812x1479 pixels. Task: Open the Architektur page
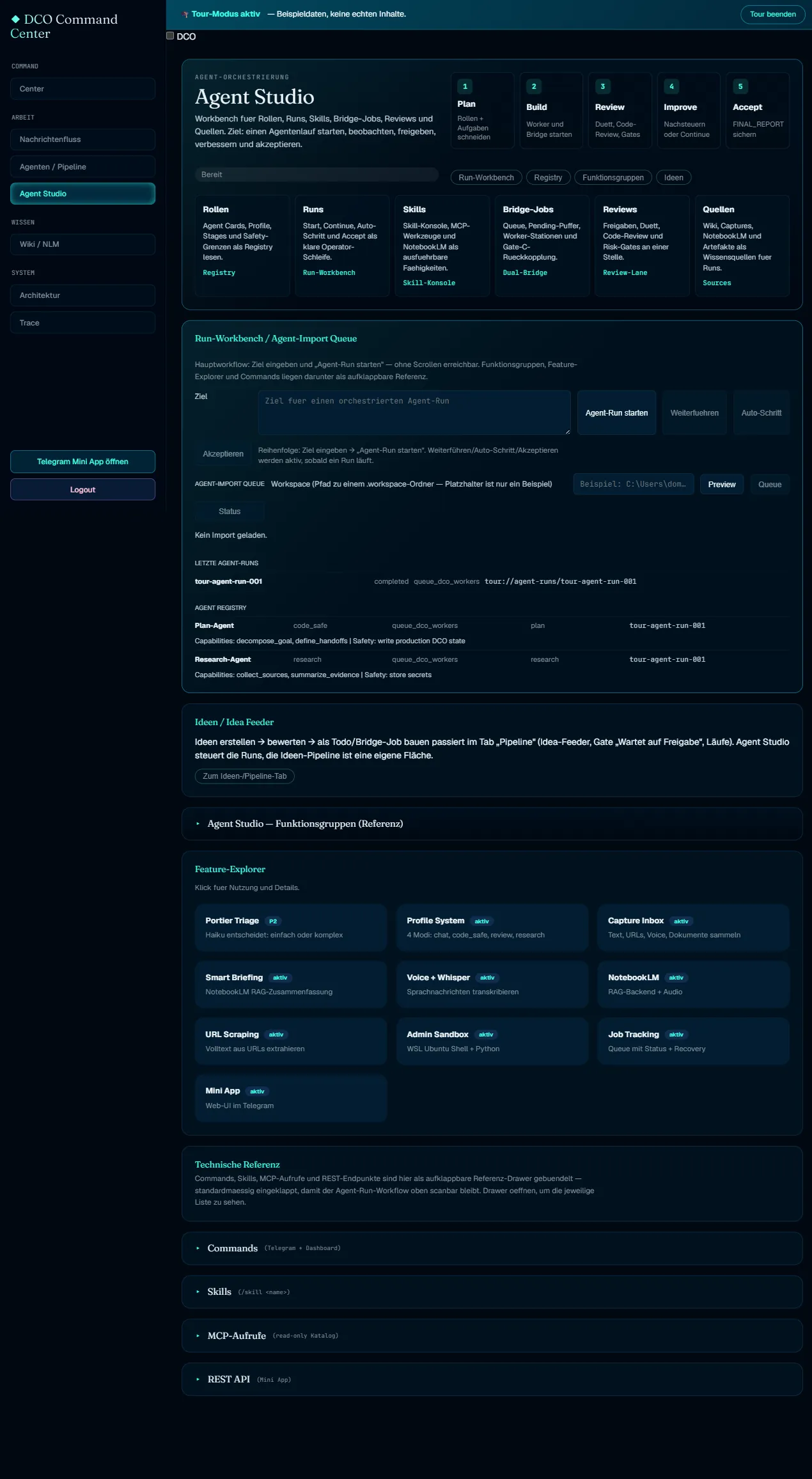click(x=82, y=295)
